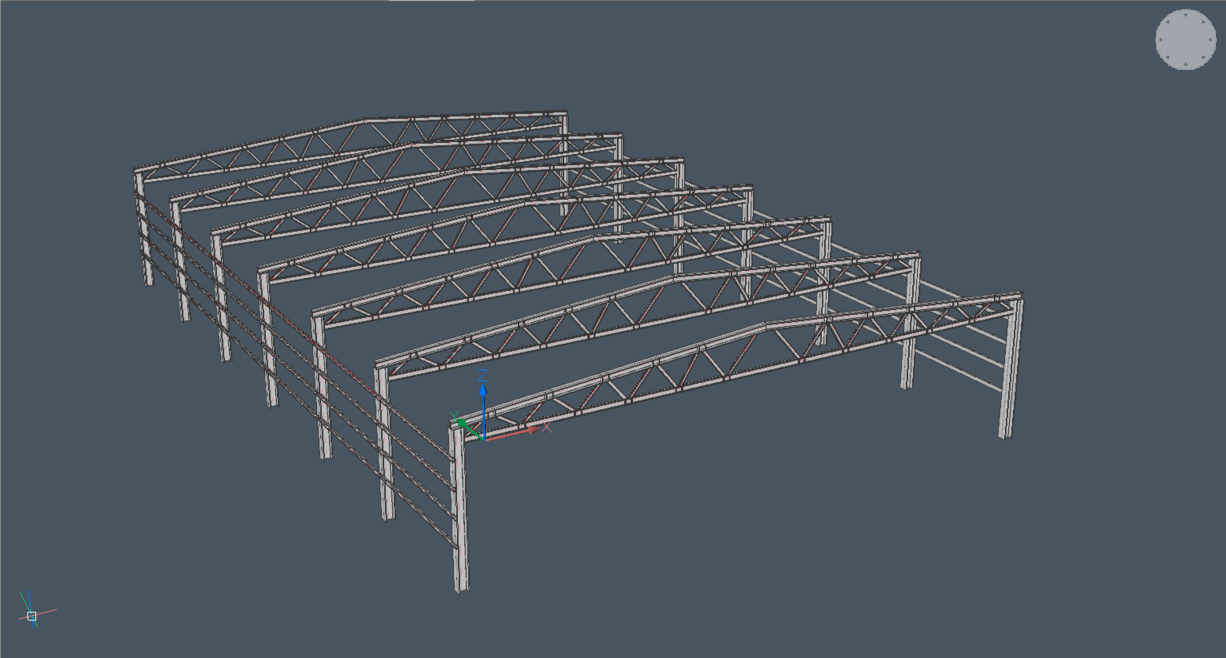
Task: Pick the small crosshair cursor box at bottom-left
Action: 32,616
